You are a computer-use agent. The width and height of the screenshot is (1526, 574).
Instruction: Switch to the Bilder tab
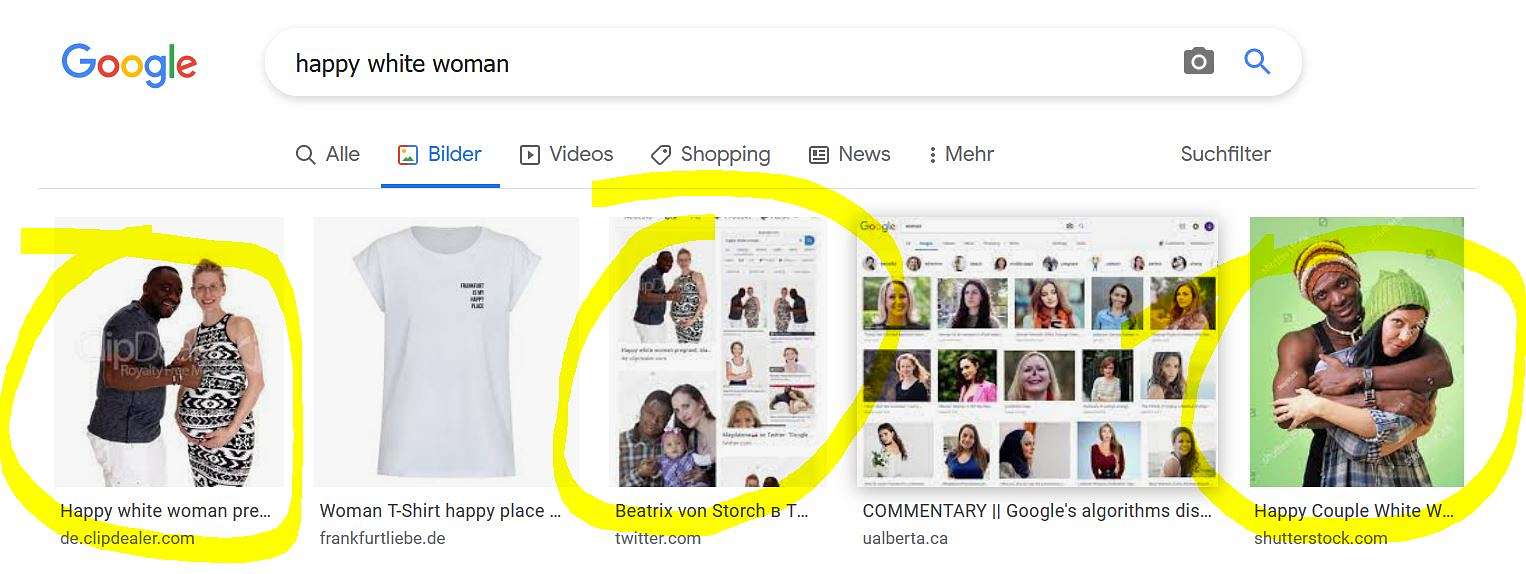coord(440,155)
